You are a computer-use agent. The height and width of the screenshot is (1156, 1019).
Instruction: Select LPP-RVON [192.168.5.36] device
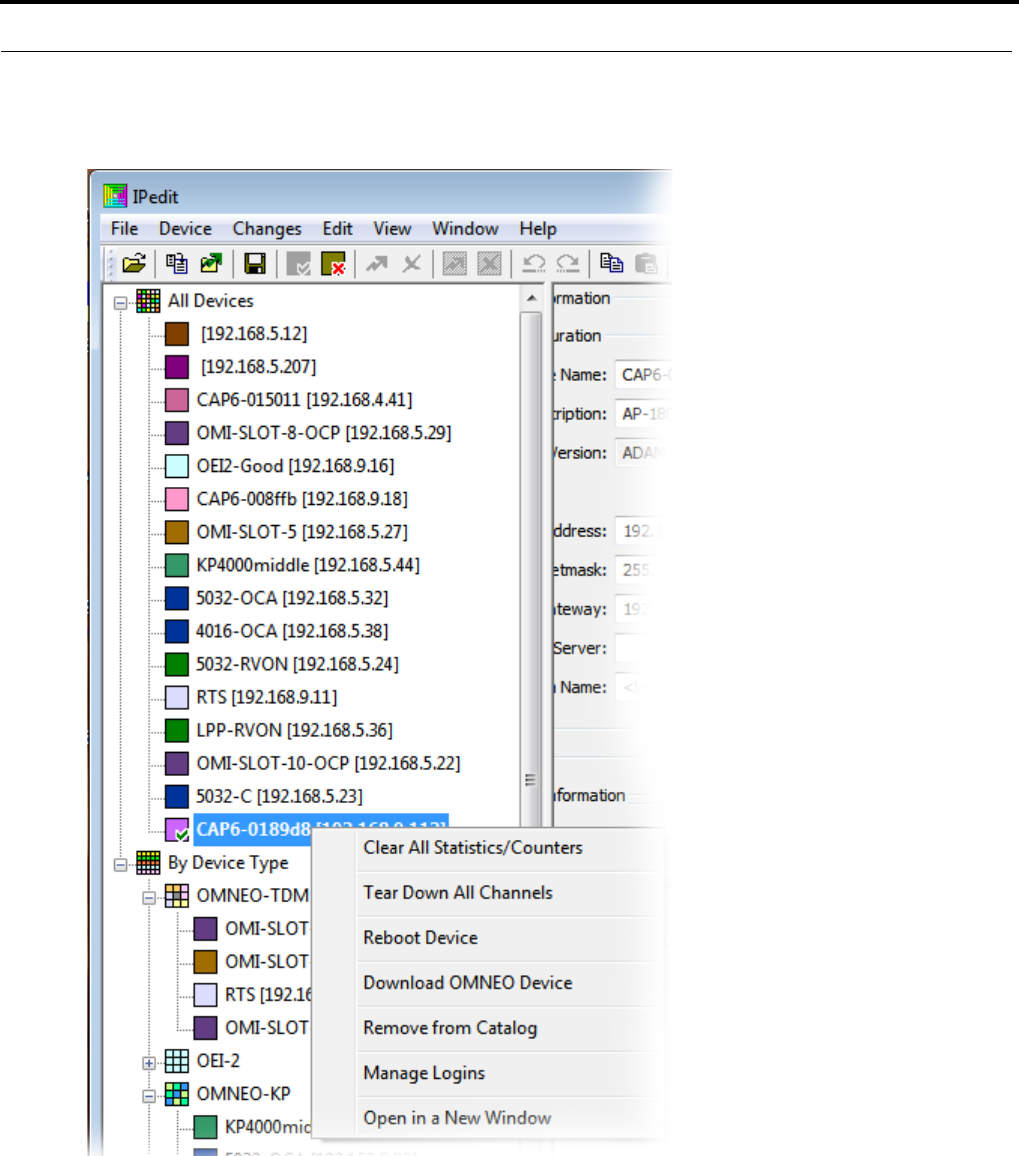(x=294, y=731)
